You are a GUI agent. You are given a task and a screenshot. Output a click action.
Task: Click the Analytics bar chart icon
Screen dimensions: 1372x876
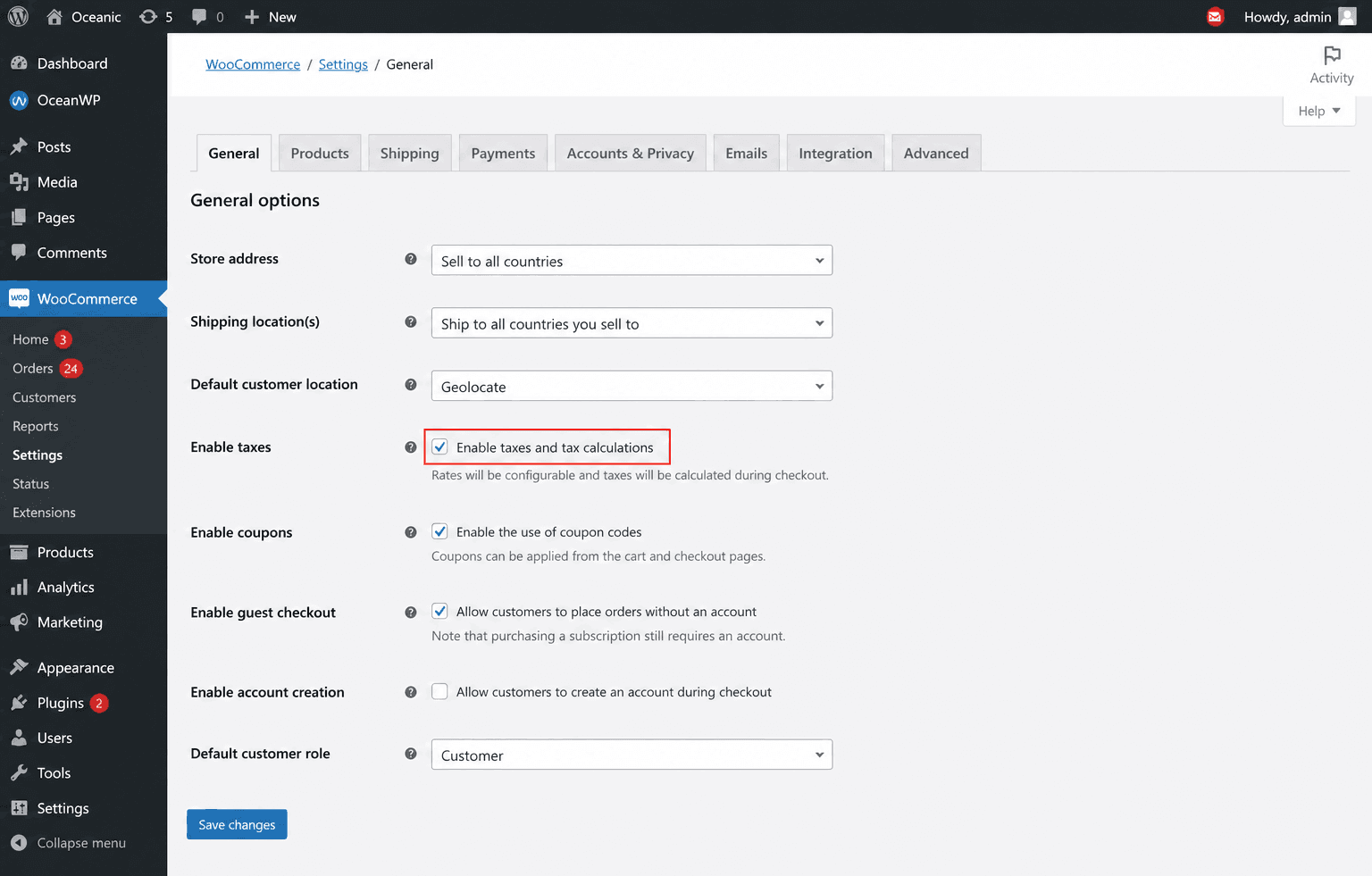19,588
